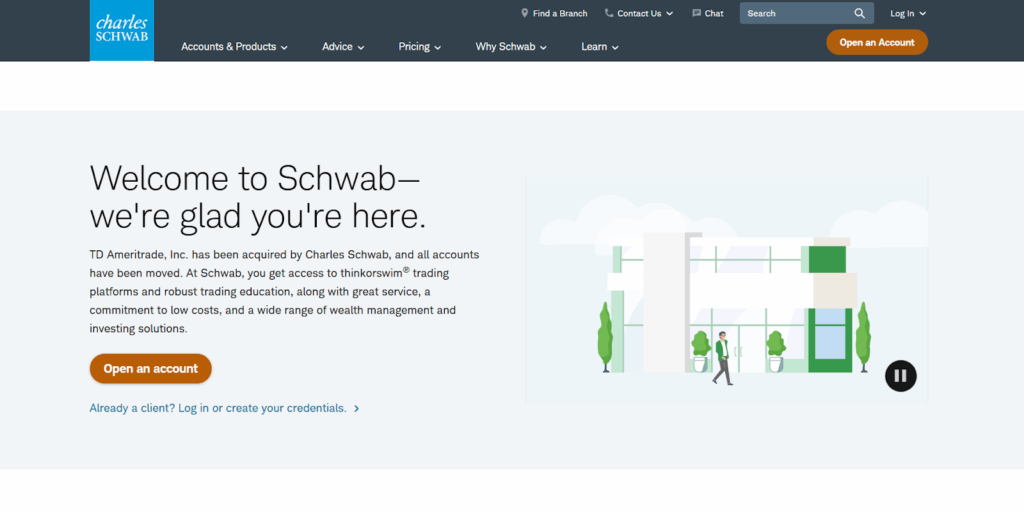This screenshot has height=512, width=1024.
Task: Open the Advice menu
Action: (343, 47)
